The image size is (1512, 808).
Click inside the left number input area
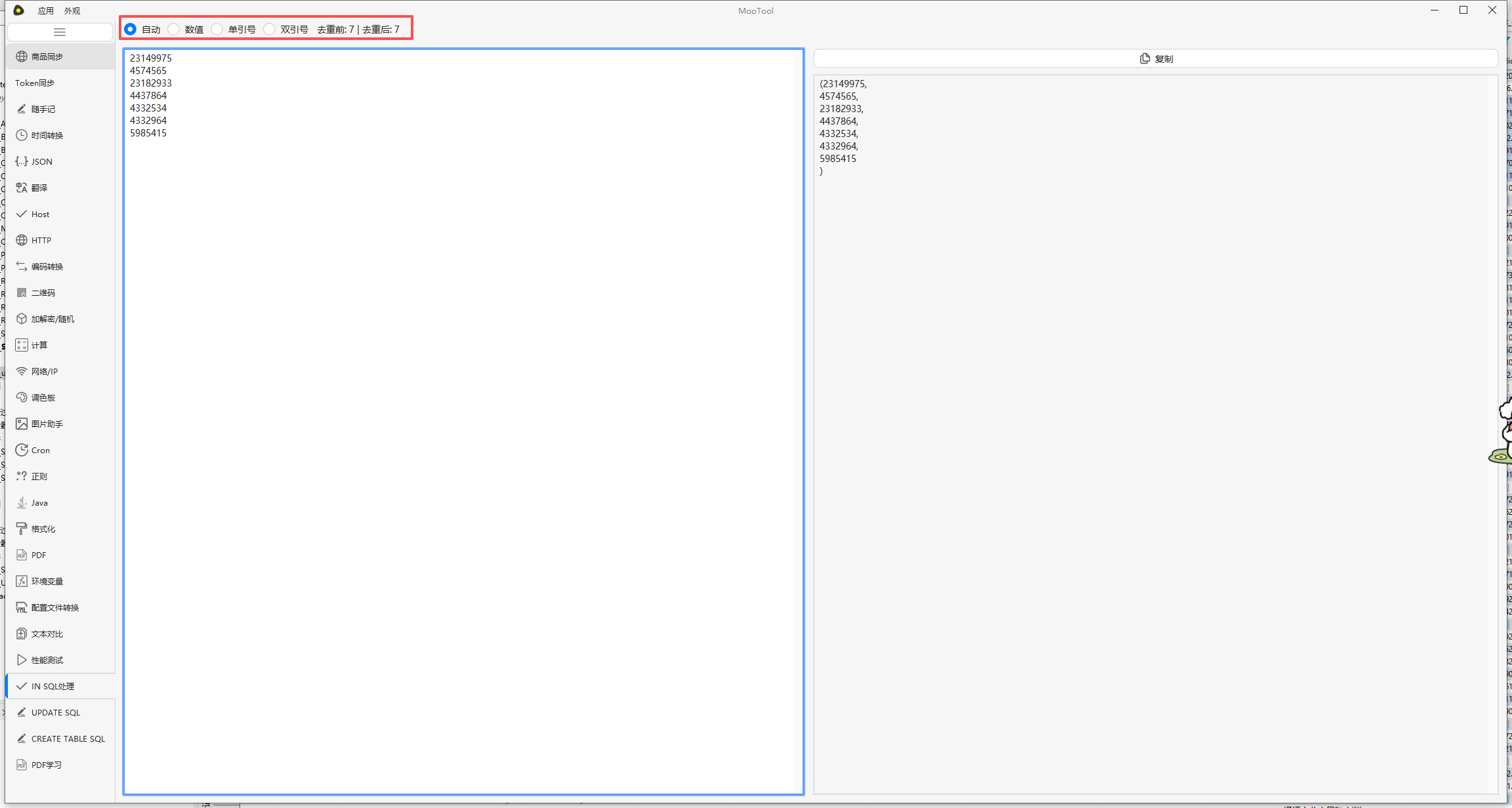click(x=463, y=420)
